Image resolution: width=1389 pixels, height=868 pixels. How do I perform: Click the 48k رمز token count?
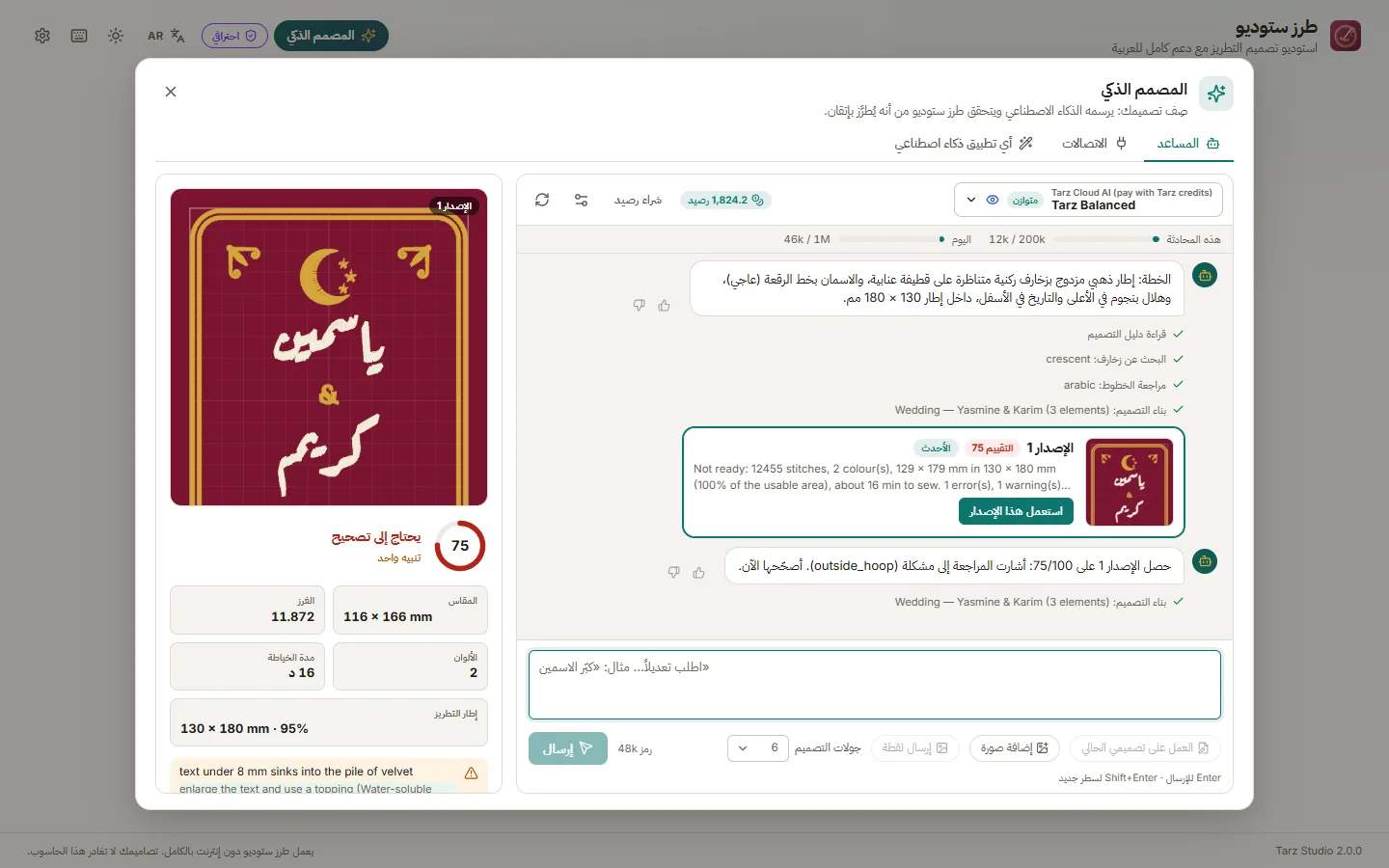click(x=635, y=748)
